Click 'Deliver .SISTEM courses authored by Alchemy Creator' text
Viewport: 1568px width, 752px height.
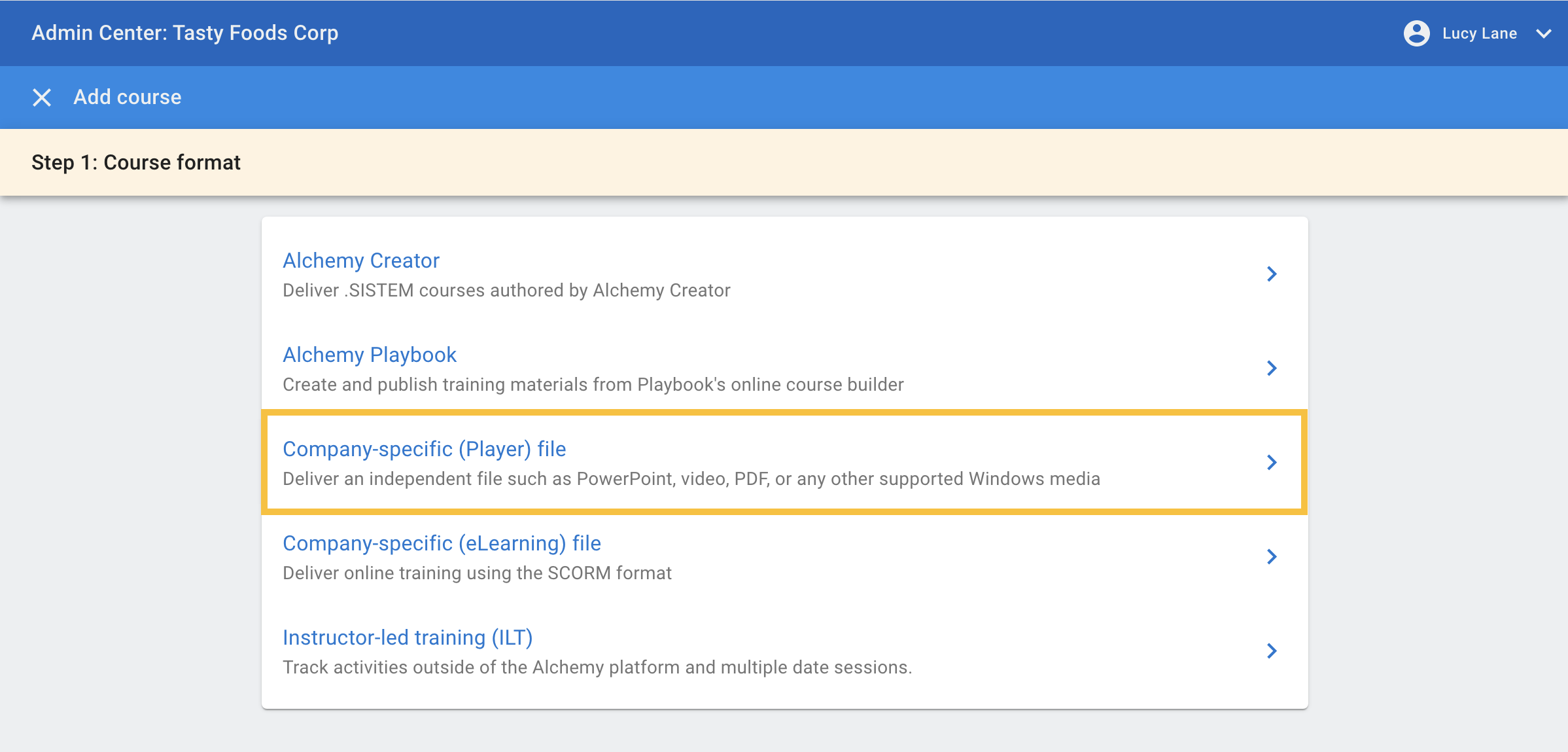(x=506, y=291)
